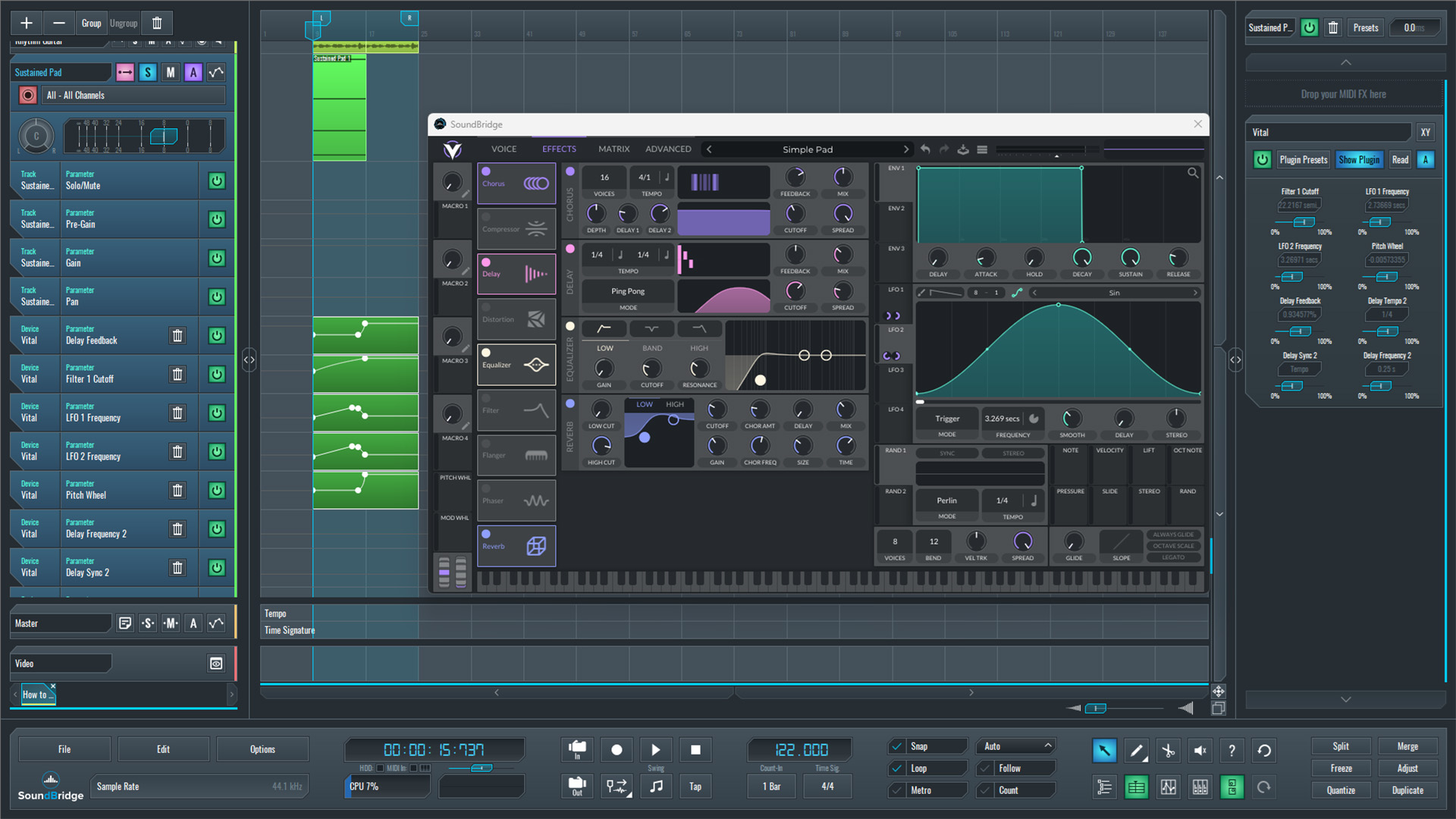Solo the Sustained Pad track
The height and width of the screenshot is (819, 1456).
(x=148, y=73)
